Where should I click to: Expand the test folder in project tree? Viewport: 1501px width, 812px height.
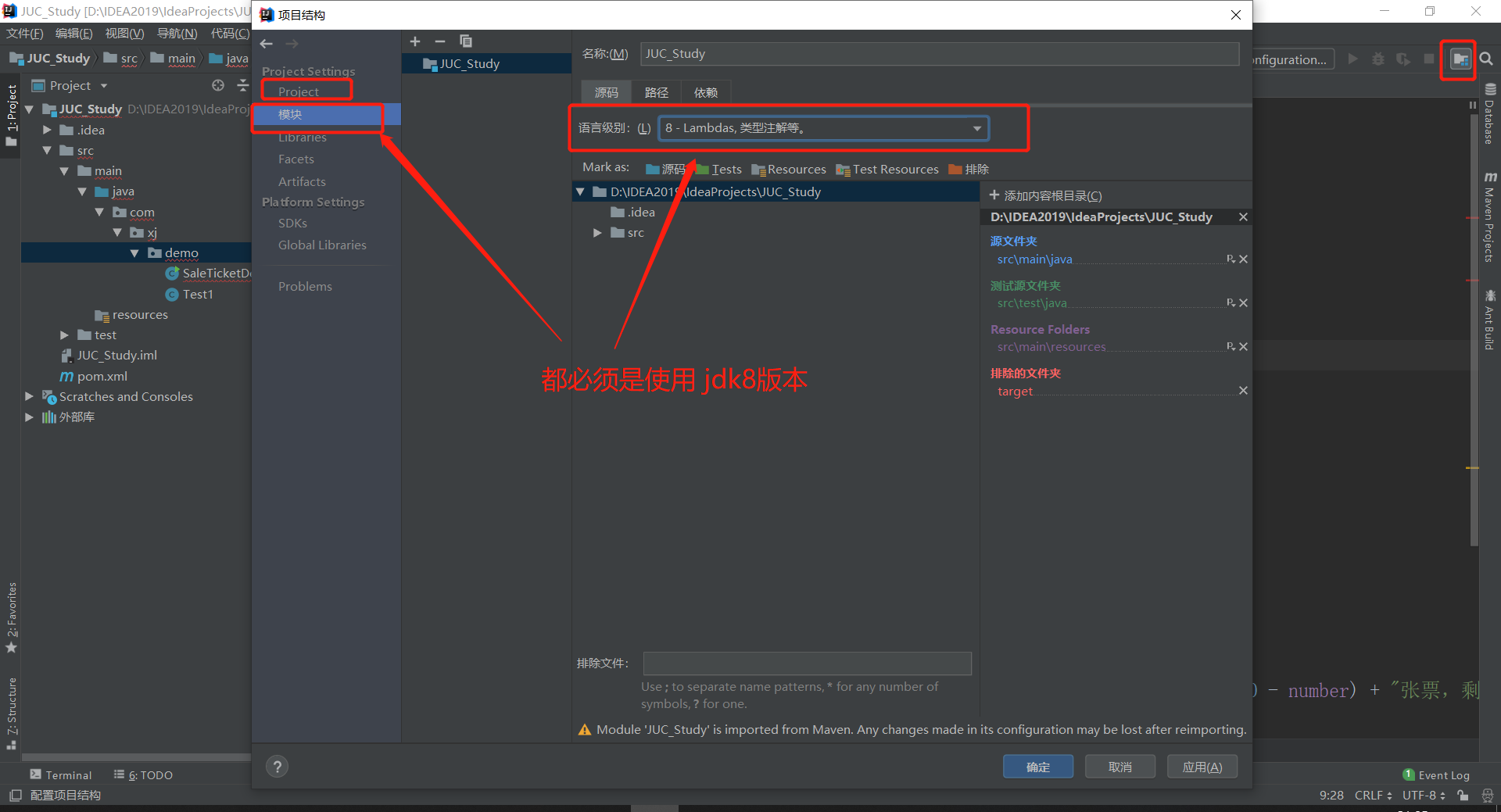click(65, 335)
